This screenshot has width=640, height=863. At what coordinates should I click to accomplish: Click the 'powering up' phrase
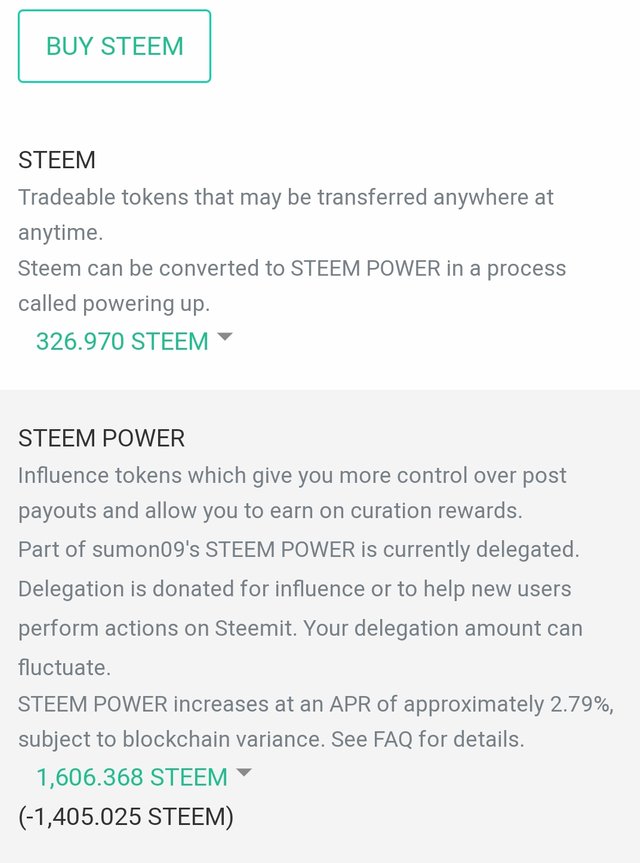point(146,304)
